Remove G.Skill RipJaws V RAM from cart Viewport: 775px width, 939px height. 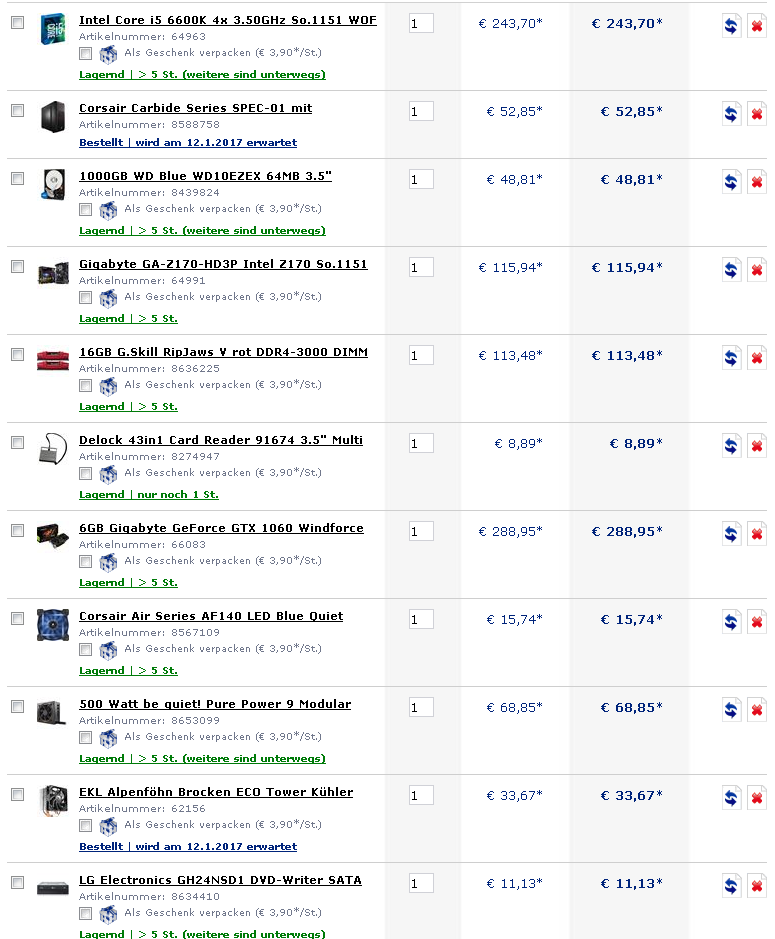point(757,358)
